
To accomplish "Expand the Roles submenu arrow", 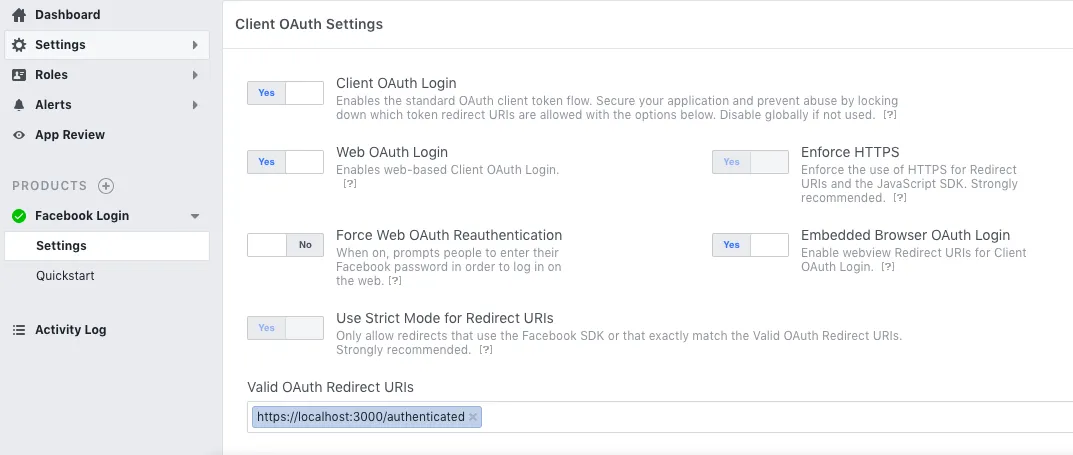I will point(195,75).
